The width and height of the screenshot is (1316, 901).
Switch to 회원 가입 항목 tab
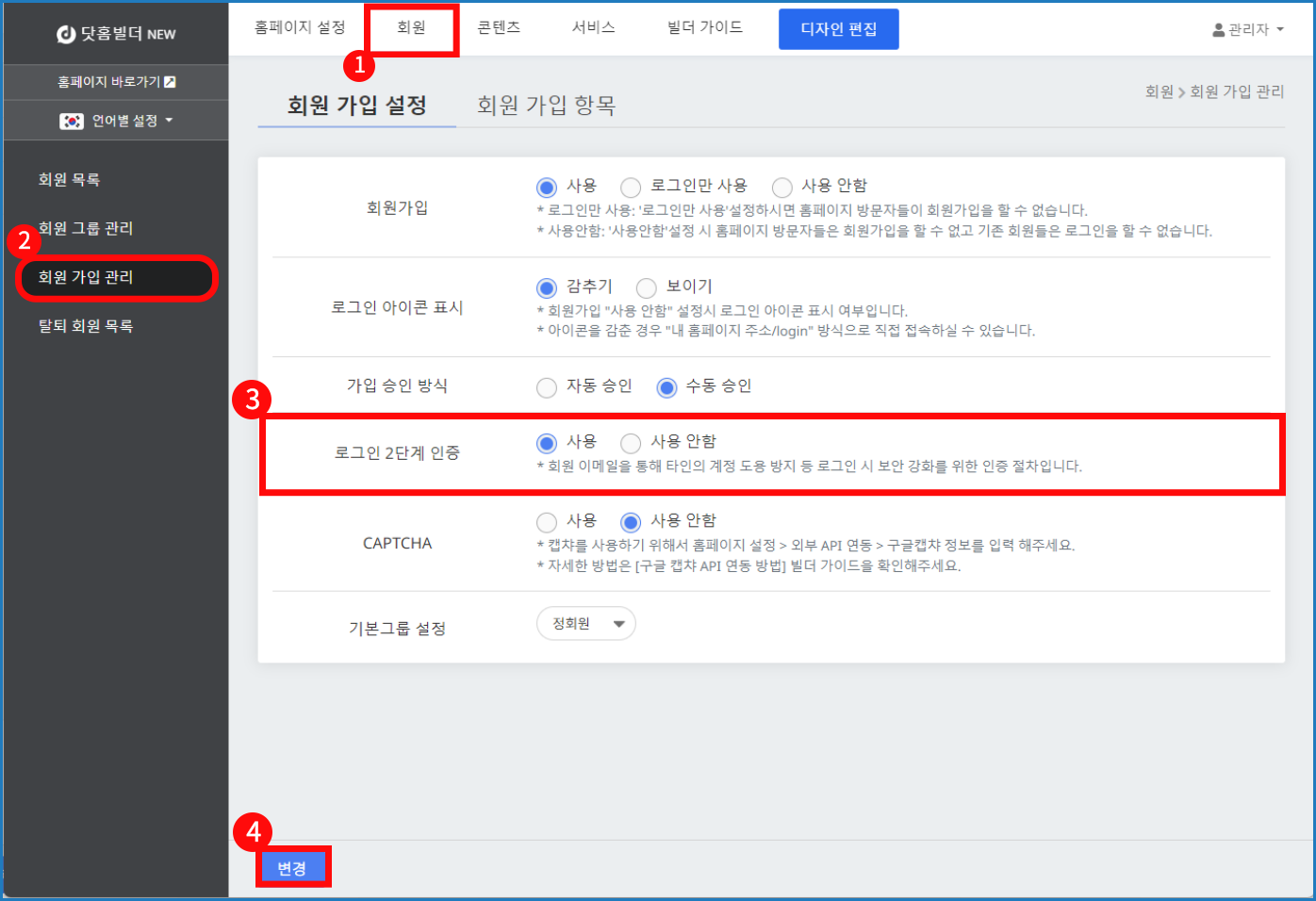[x=546, y=106]
